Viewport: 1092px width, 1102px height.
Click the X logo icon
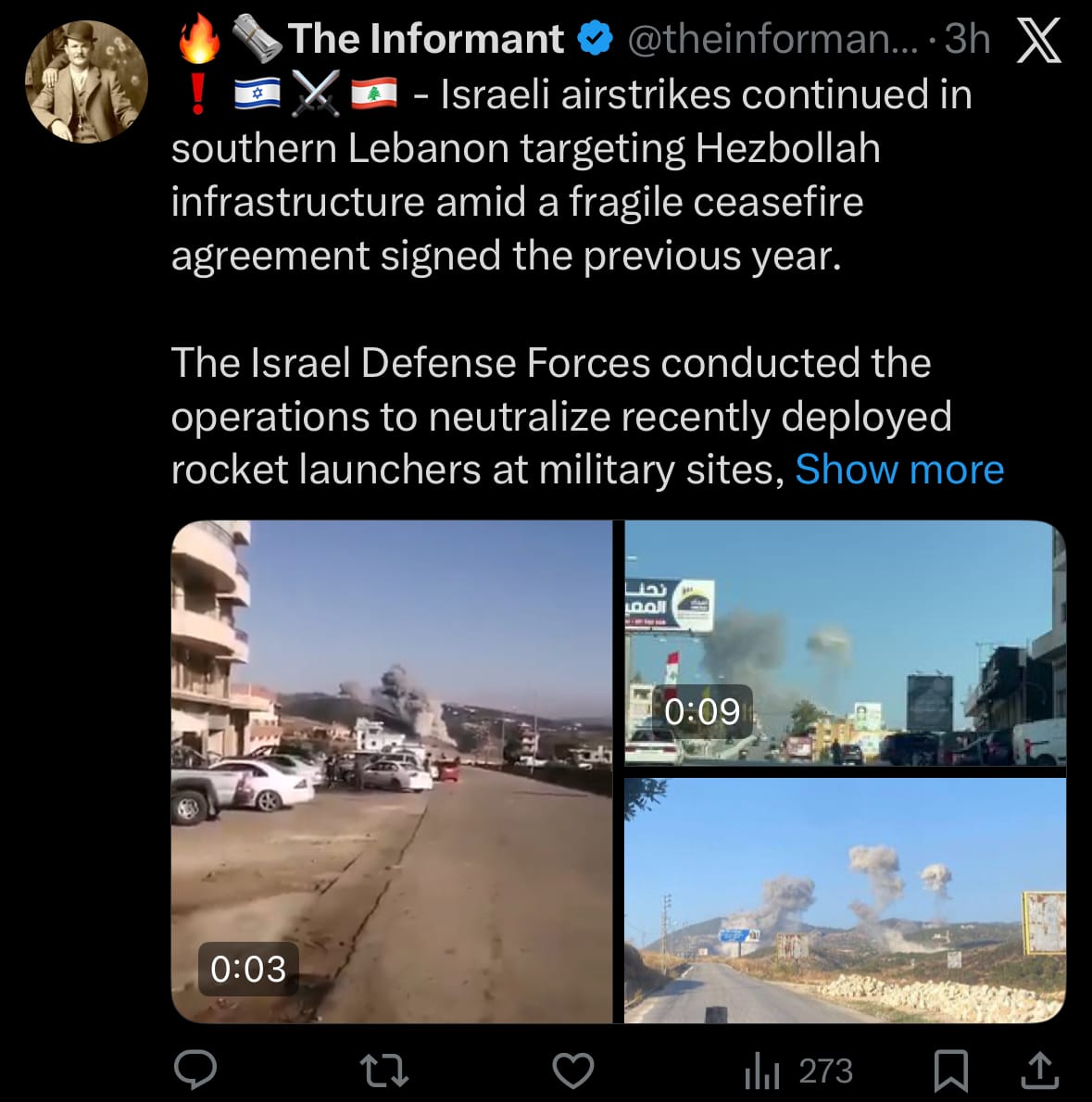tap(1038, 41)
